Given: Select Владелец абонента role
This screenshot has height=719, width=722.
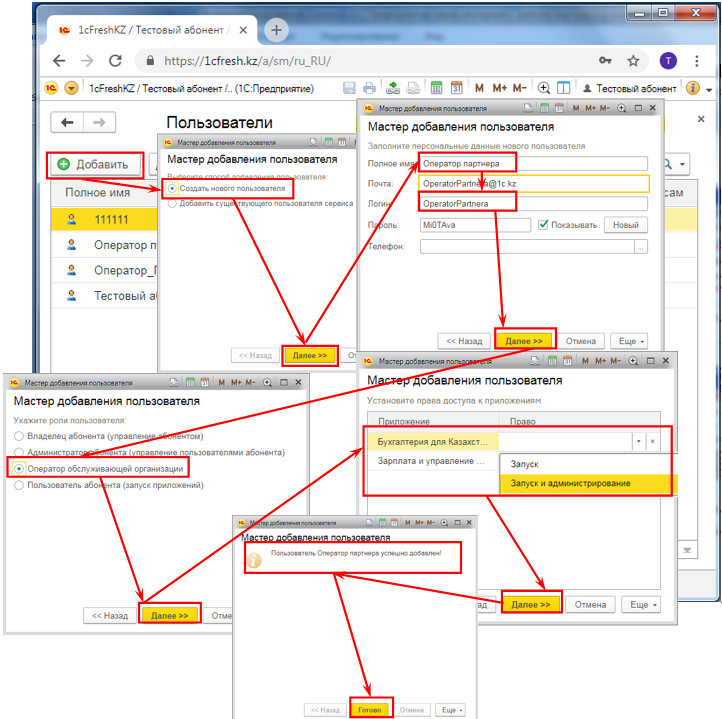Looking at the screenshot, I should (x=19, y=436).
